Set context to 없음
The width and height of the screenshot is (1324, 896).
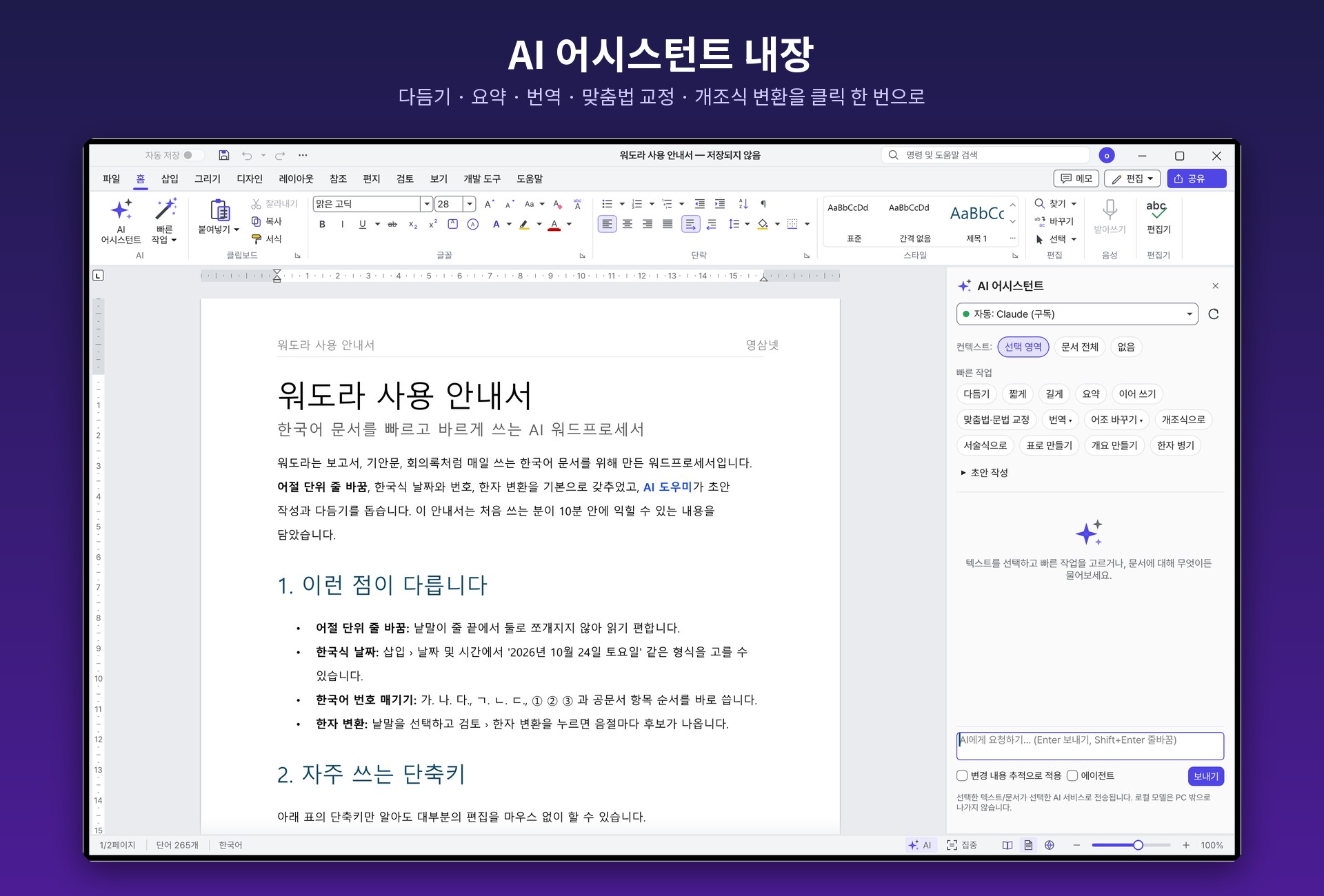(x=1126, y=347)
